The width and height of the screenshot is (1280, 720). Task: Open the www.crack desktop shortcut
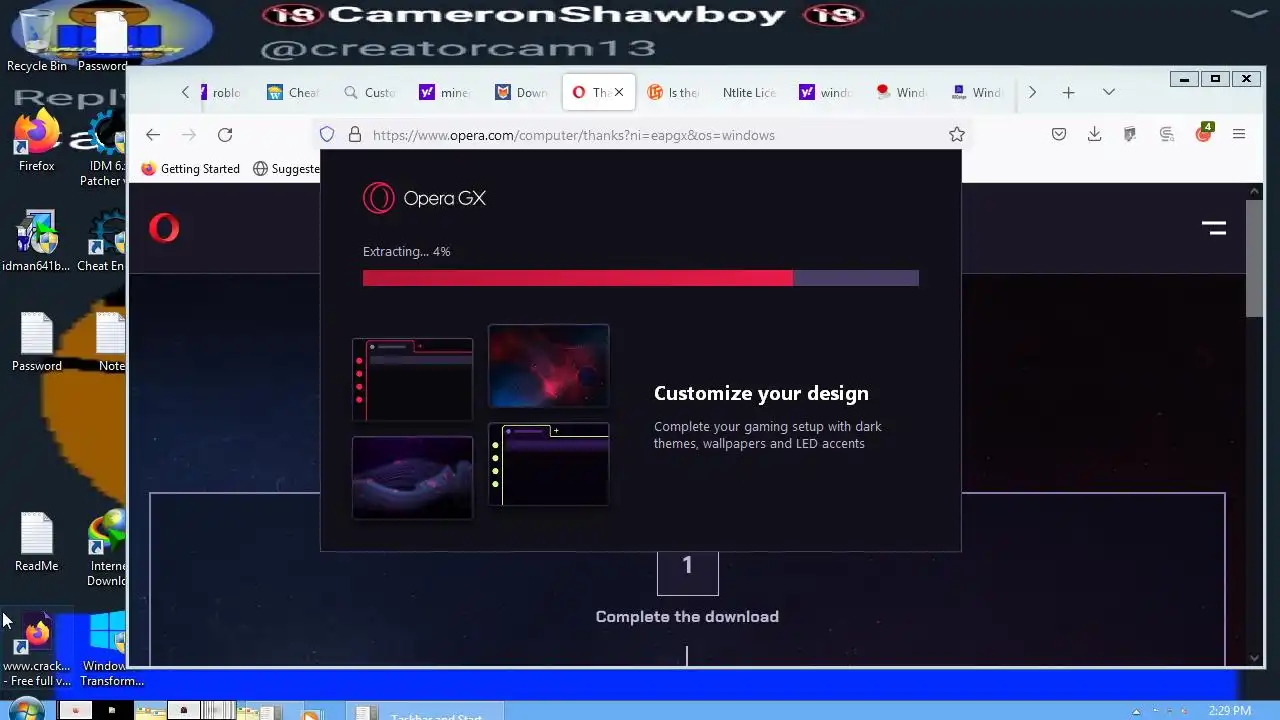coord(36,650)
